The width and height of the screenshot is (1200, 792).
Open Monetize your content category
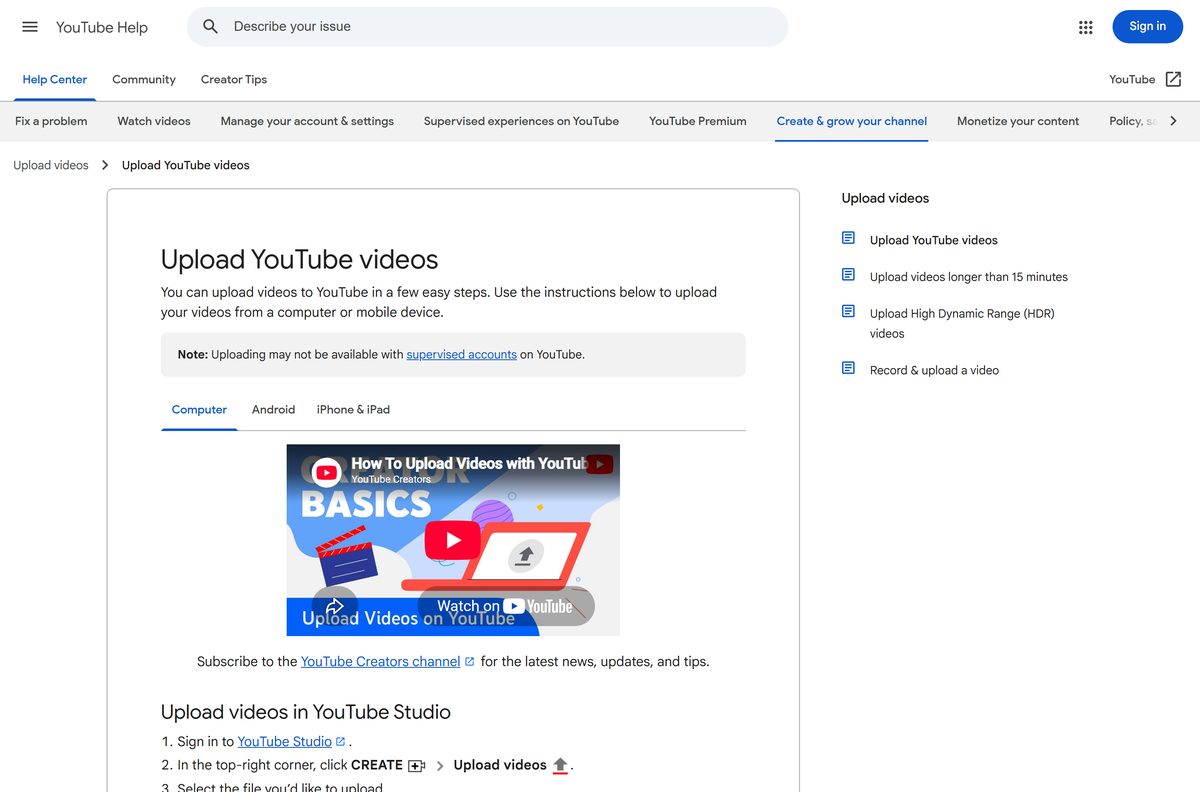[1018, 121]
